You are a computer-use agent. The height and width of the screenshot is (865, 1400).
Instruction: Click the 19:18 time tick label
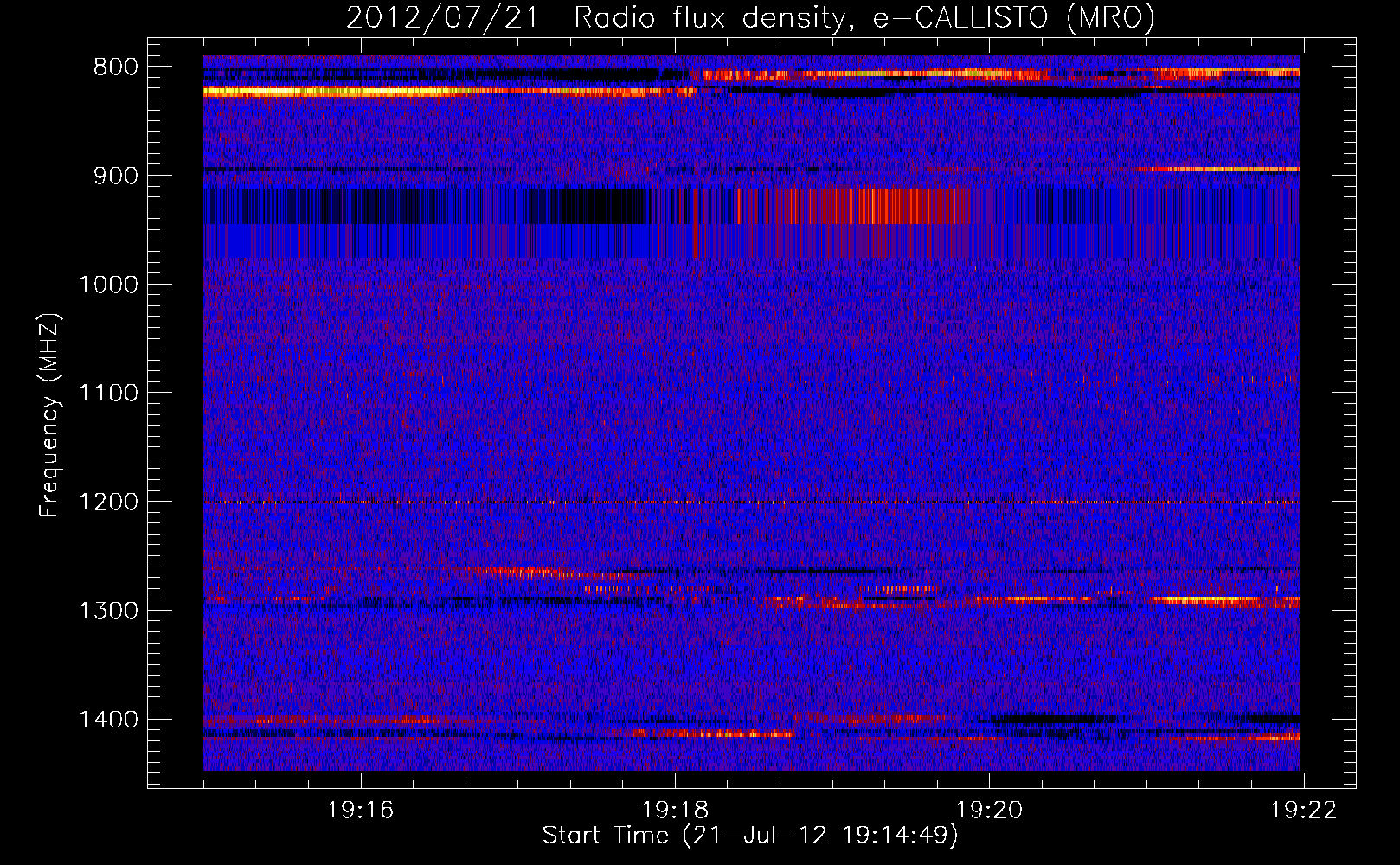point(675,810)
